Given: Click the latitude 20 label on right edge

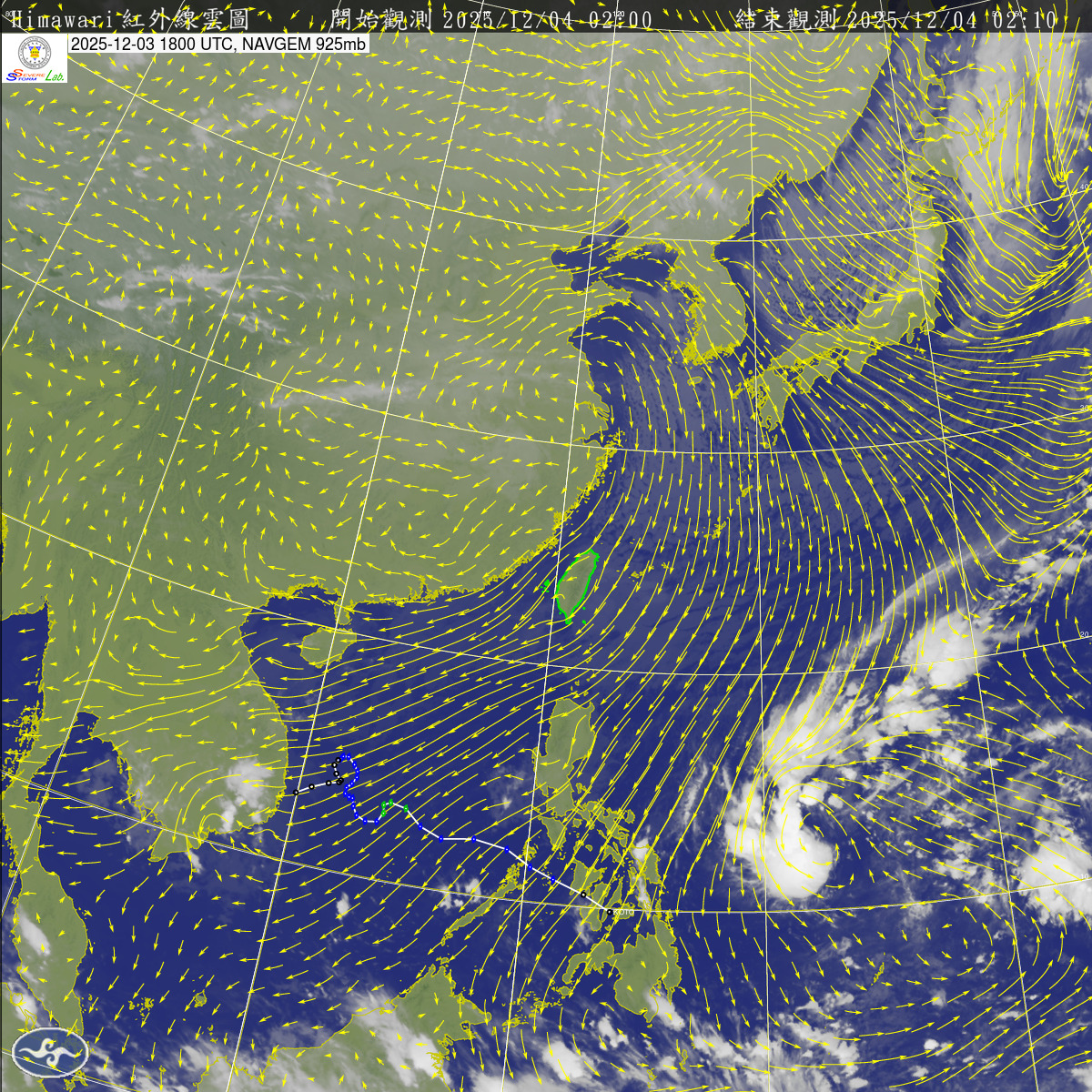Looking at the screenshot, I should [x=1084, y=633].
